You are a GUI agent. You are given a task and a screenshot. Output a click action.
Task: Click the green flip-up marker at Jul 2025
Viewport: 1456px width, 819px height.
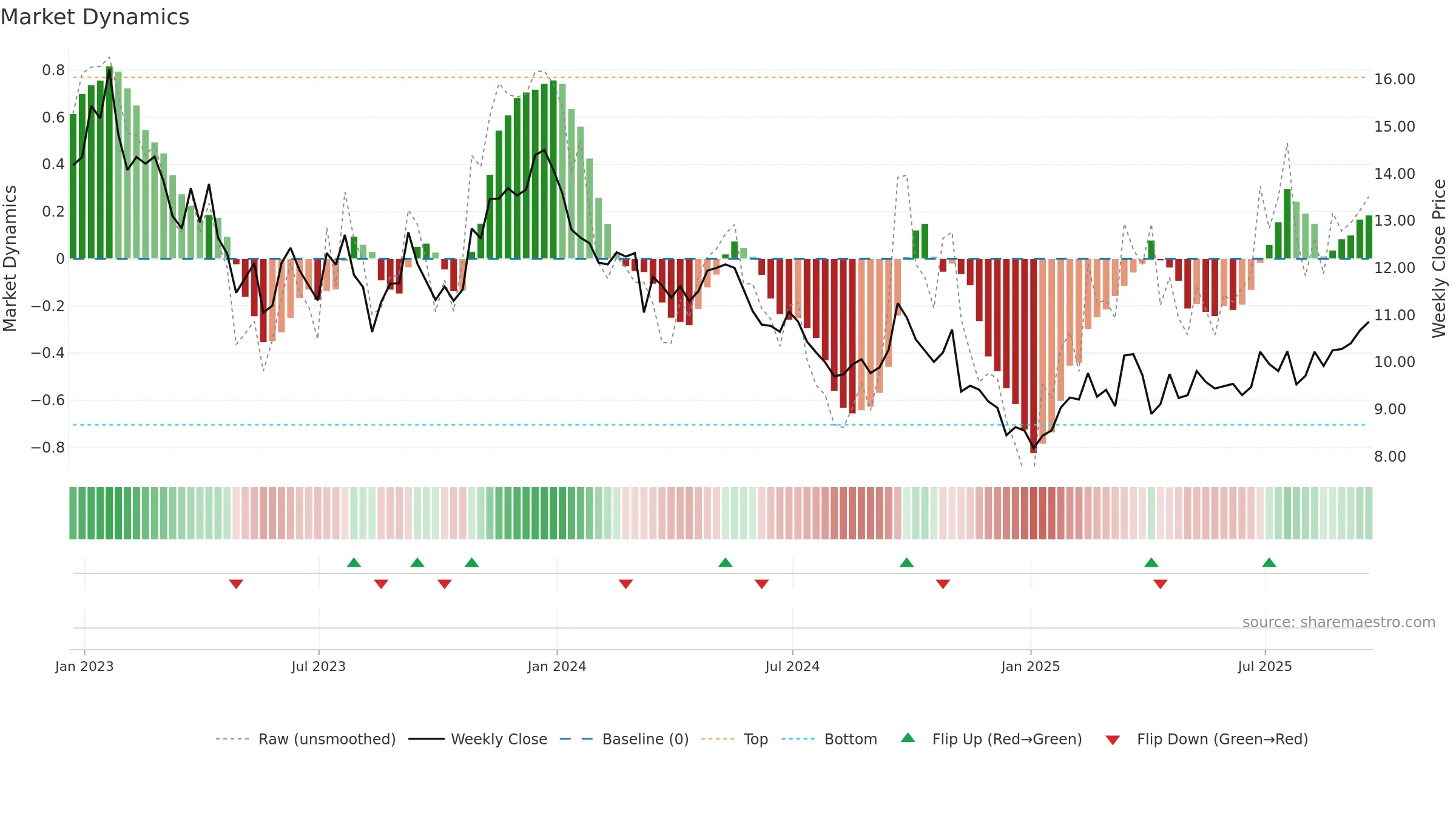pos(1269,562)
